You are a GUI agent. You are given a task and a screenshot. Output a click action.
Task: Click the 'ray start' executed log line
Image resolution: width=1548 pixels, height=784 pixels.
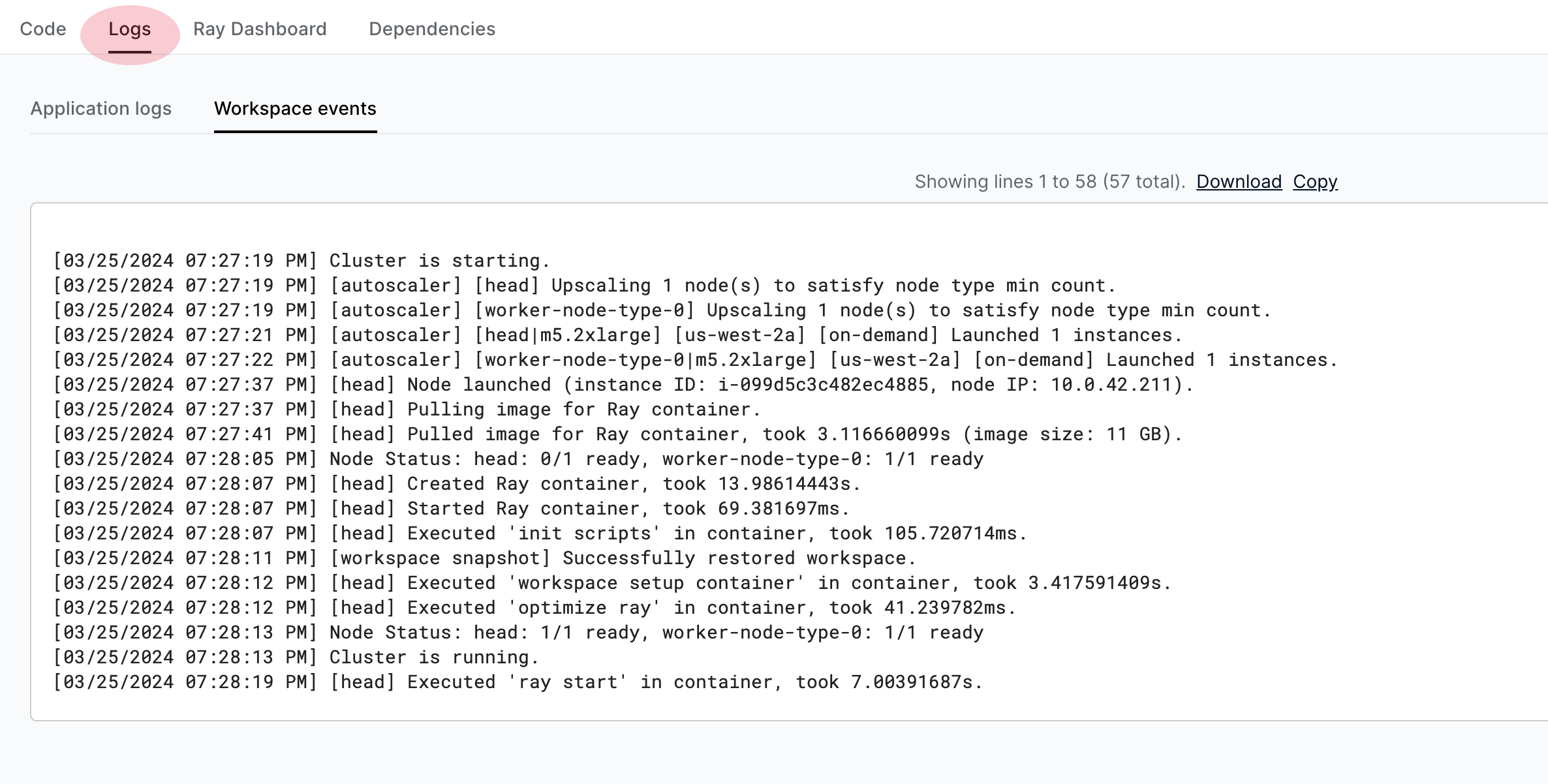click(x=518, y=682)
